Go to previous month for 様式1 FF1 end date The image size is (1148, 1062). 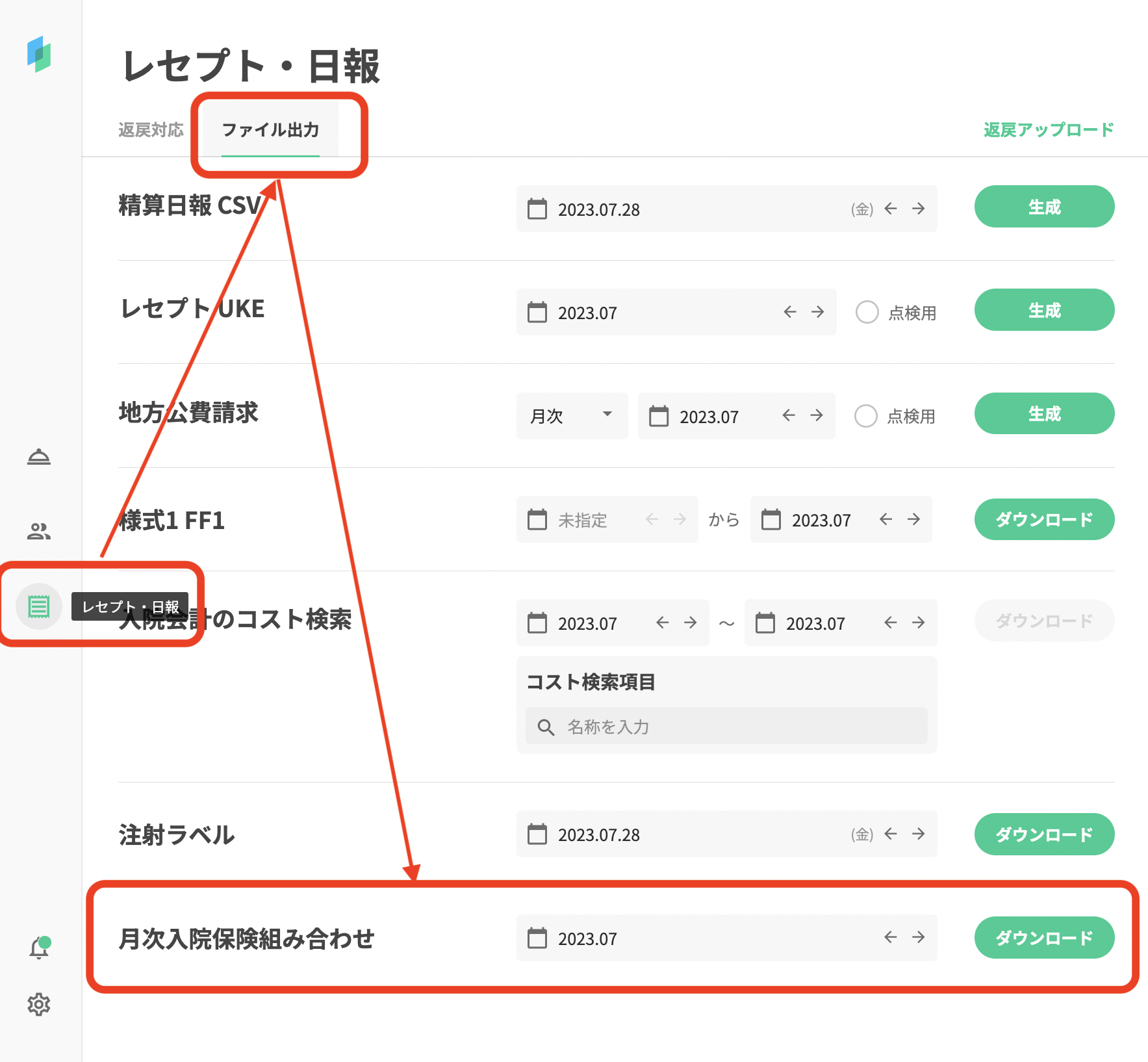(x=886, y=519)
